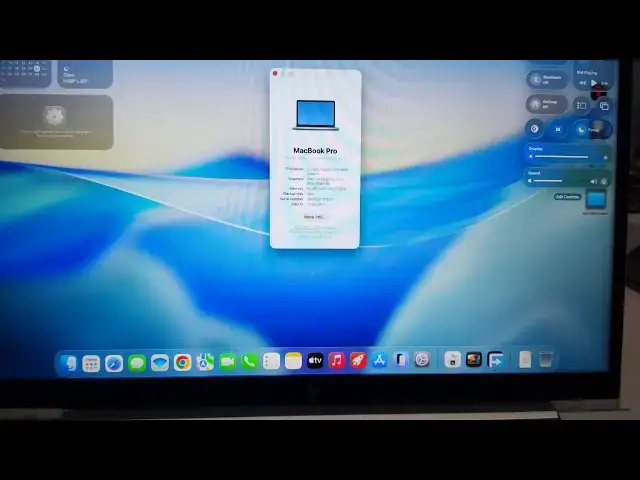Toggle Bluetooth in Control Center

tap(547, 80)
